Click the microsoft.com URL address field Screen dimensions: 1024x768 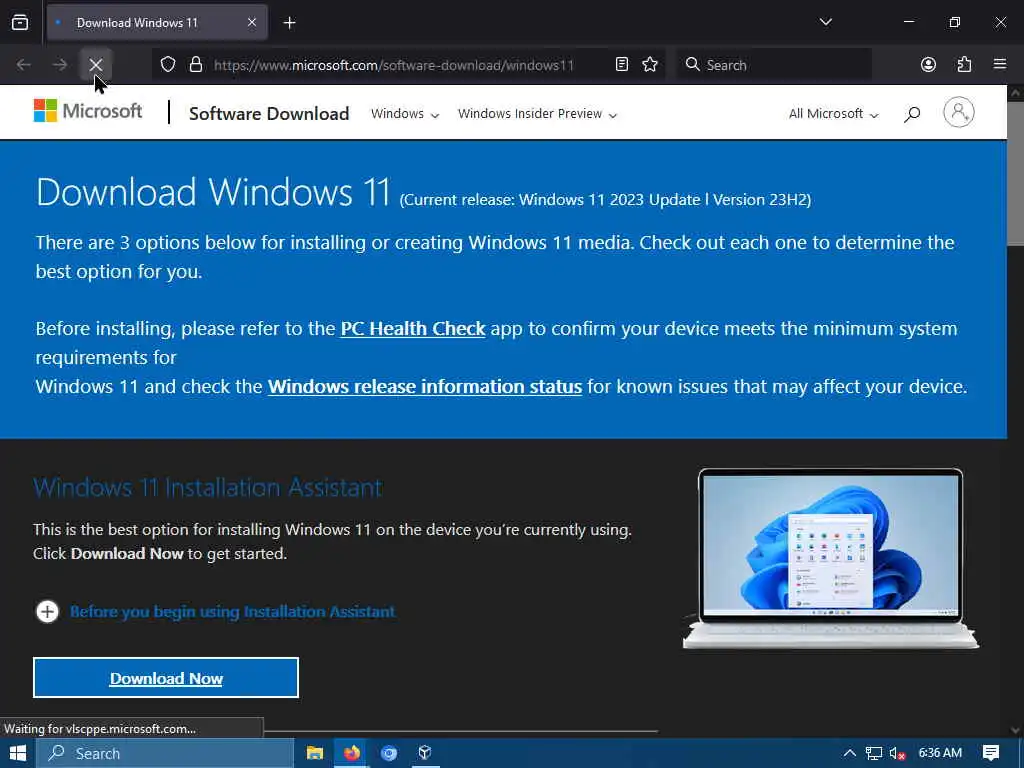click(x=394, y=65)
